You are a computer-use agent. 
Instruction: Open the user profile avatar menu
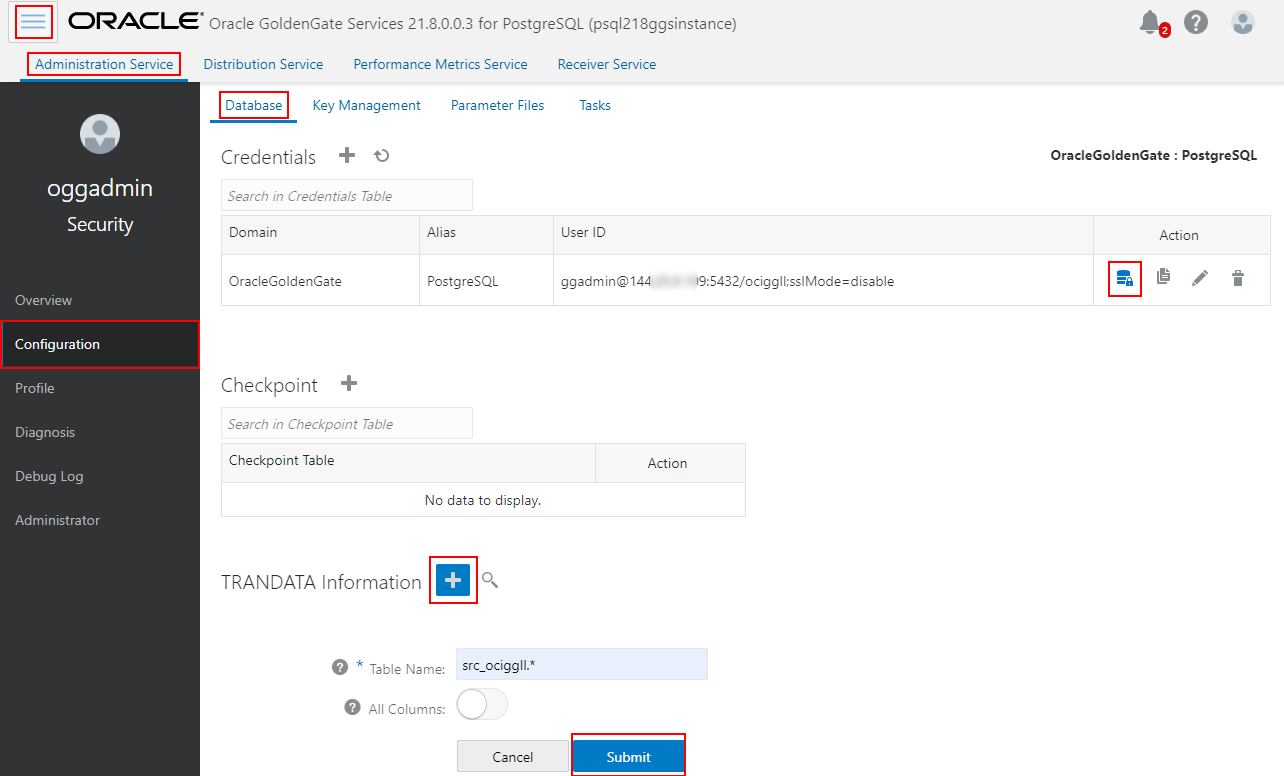pos(1242,21)
